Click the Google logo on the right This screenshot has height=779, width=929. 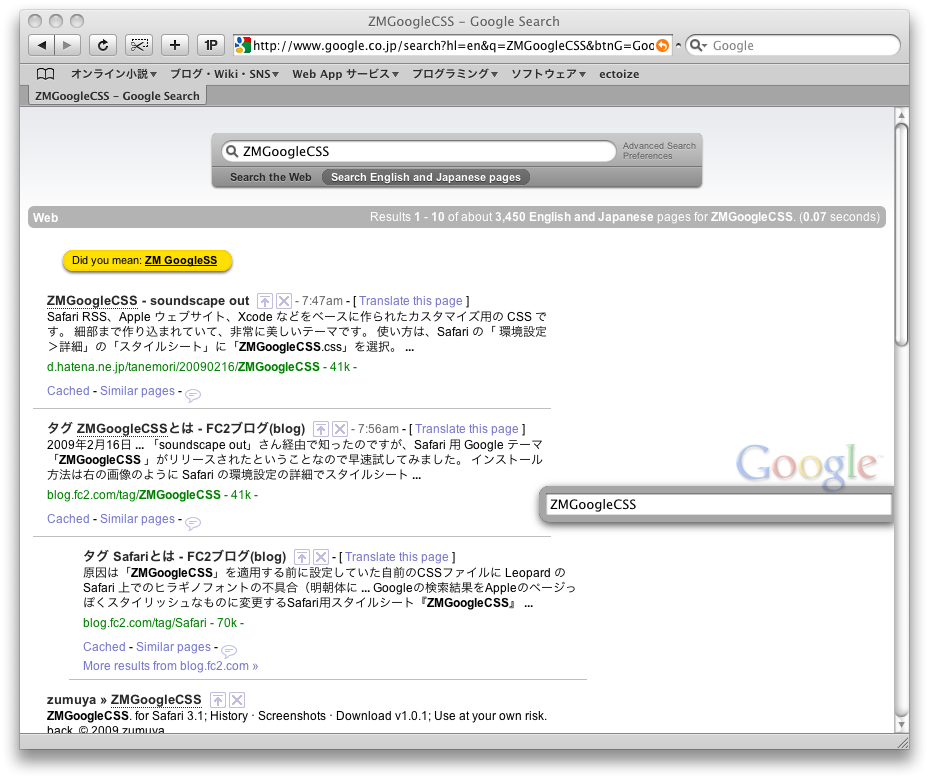pos(807,467)
